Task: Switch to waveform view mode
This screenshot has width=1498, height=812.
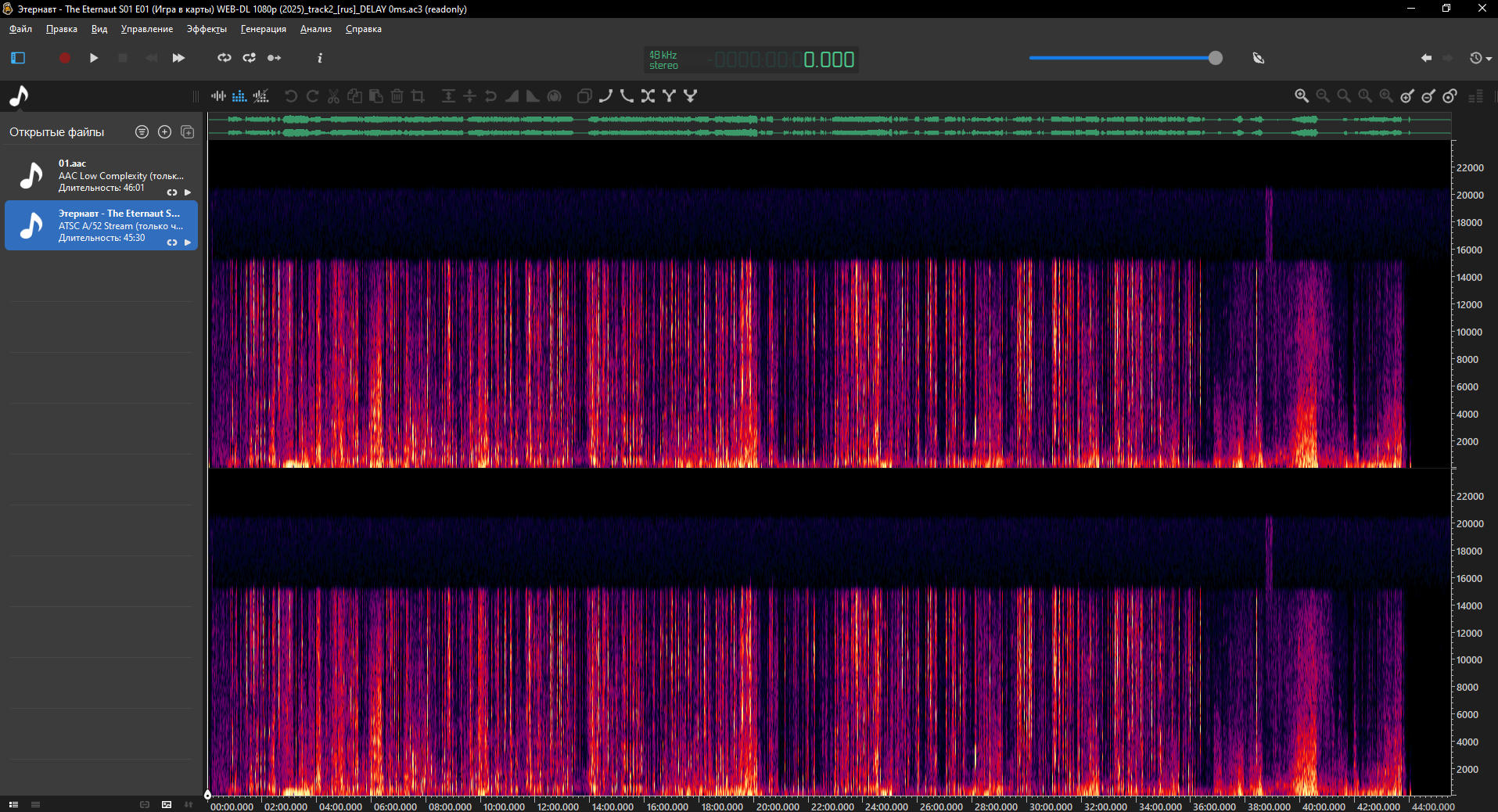Action: click(218, 95)
